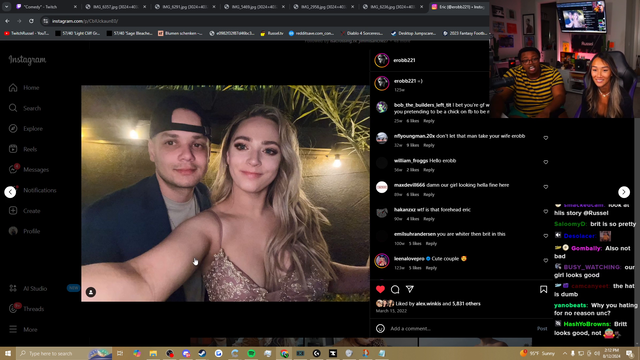This screenshot has height=360, width=640.
Task: Click the tagged people icon on photo
Action: pos(91,292)
